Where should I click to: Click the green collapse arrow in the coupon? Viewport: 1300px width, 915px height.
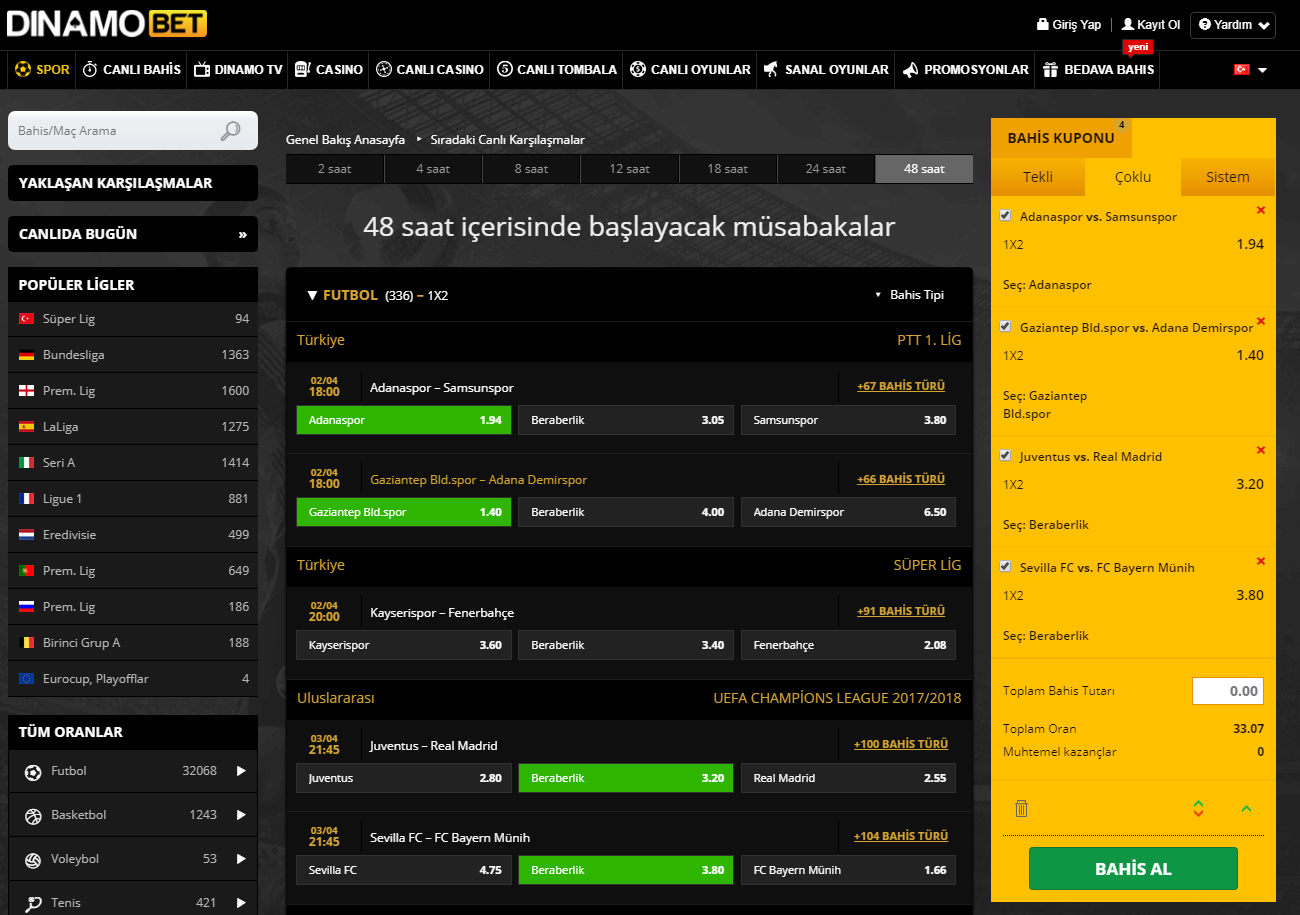coord(1246,808)
